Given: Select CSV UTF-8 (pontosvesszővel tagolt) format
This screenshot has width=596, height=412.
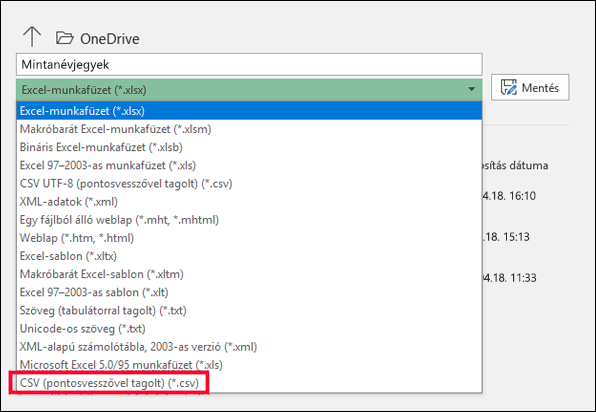Looking at the screenshot, I should 249,184.
